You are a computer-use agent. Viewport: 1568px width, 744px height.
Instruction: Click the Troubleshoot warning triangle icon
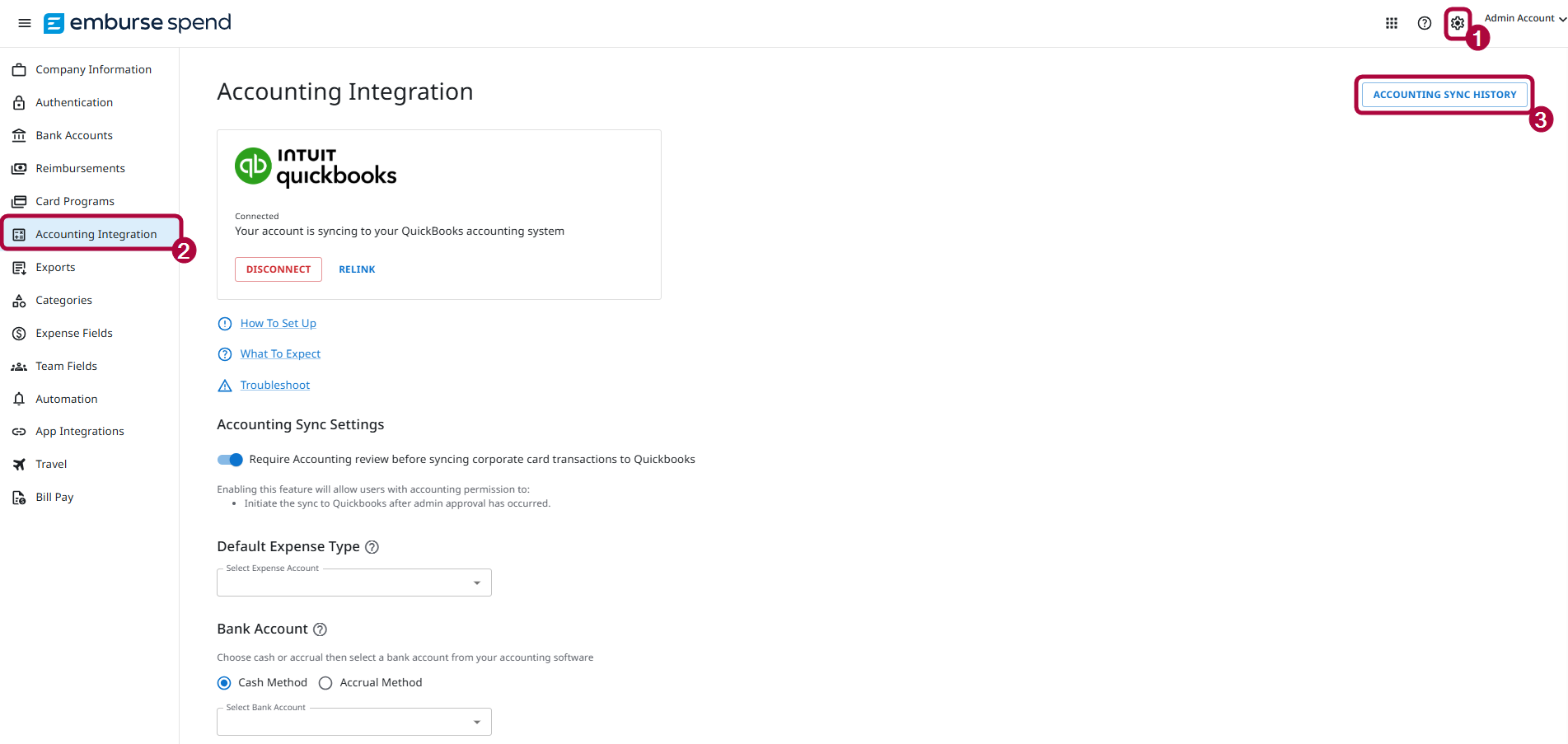(225, 386)
